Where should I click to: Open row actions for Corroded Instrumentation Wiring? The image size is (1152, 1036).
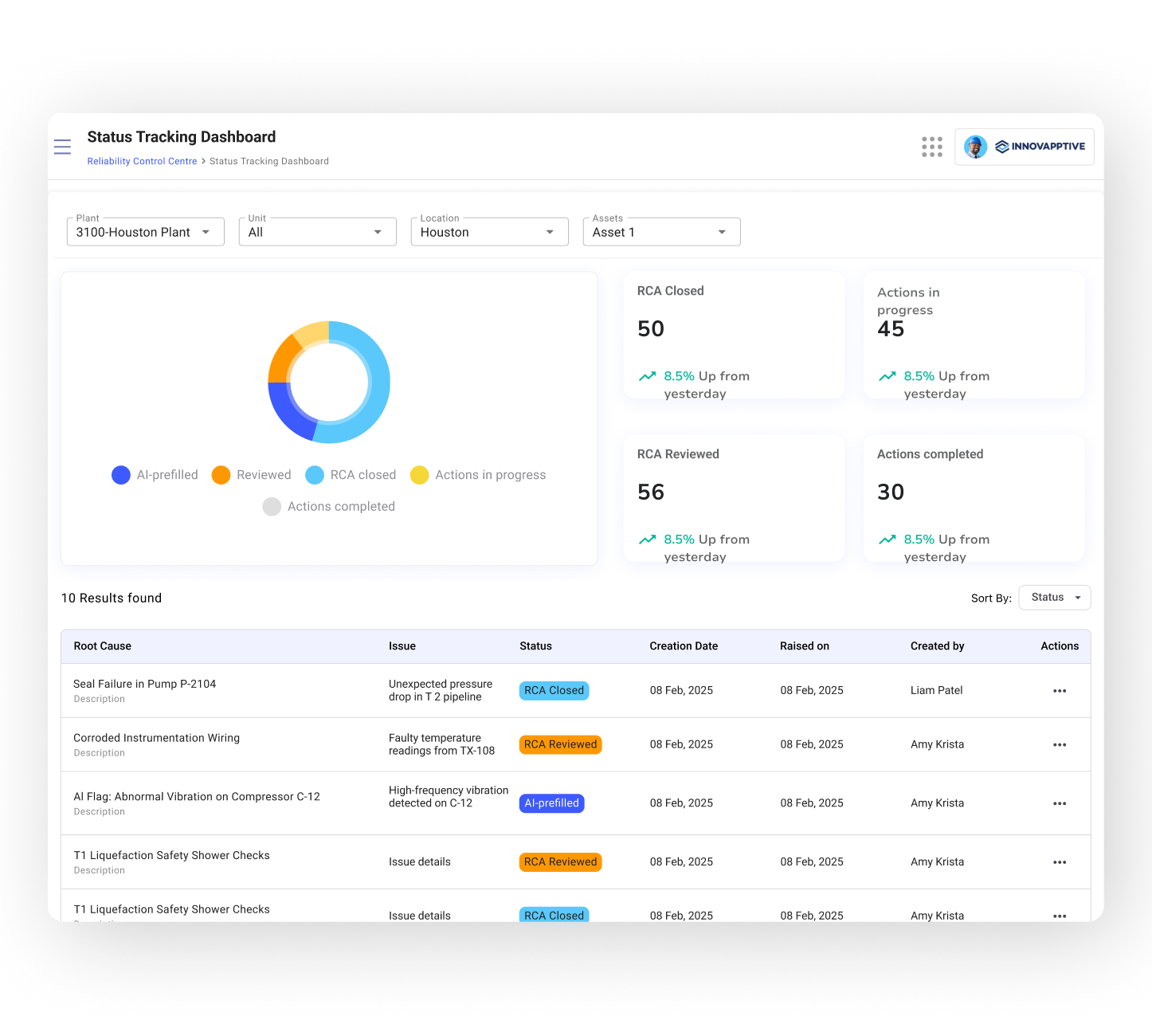coord(1059,745)
